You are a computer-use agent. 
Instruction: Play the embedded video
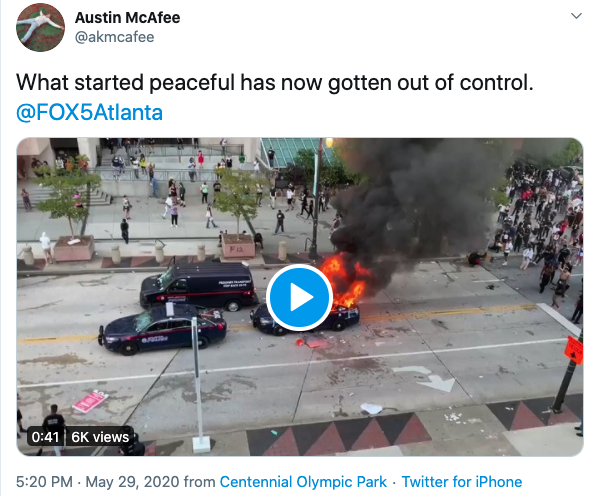click(x=299, y=297)
